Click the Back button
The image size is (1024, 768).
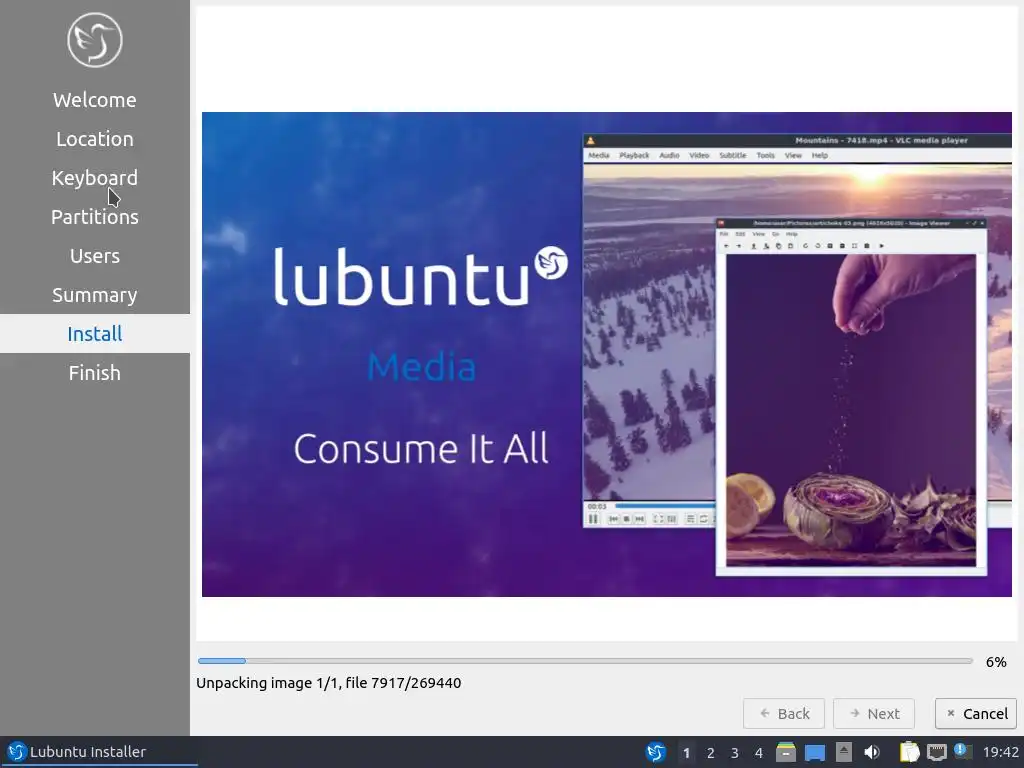coord(784,714)
